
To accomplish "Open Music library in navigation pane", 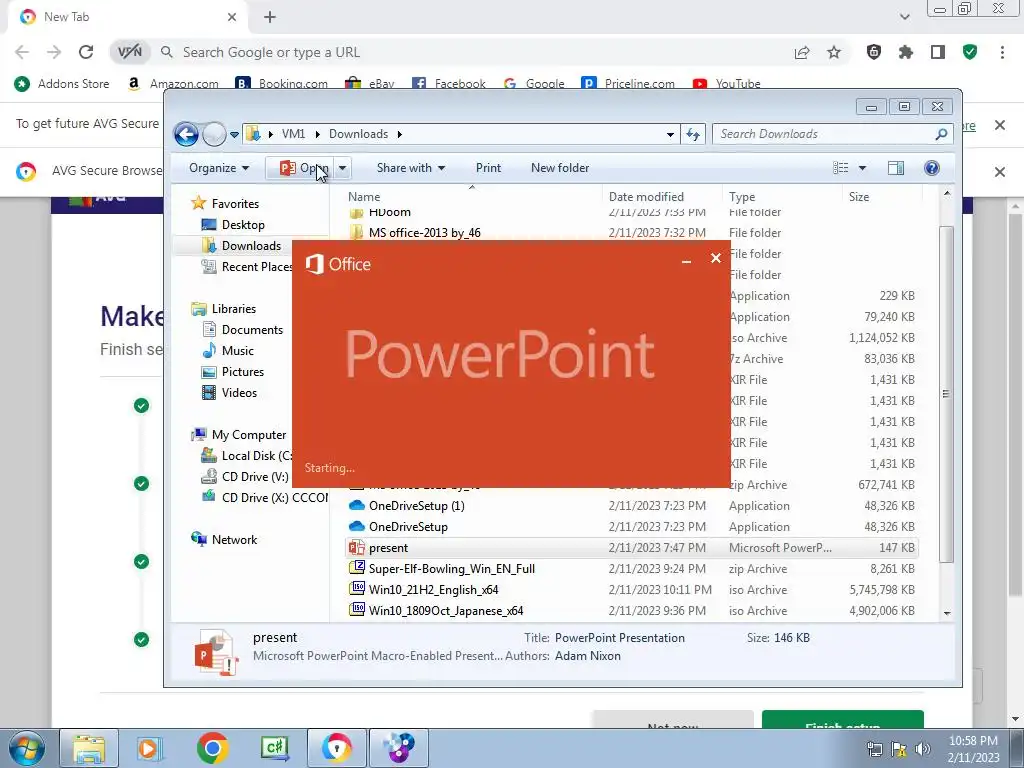I will [x=237, y=351].
